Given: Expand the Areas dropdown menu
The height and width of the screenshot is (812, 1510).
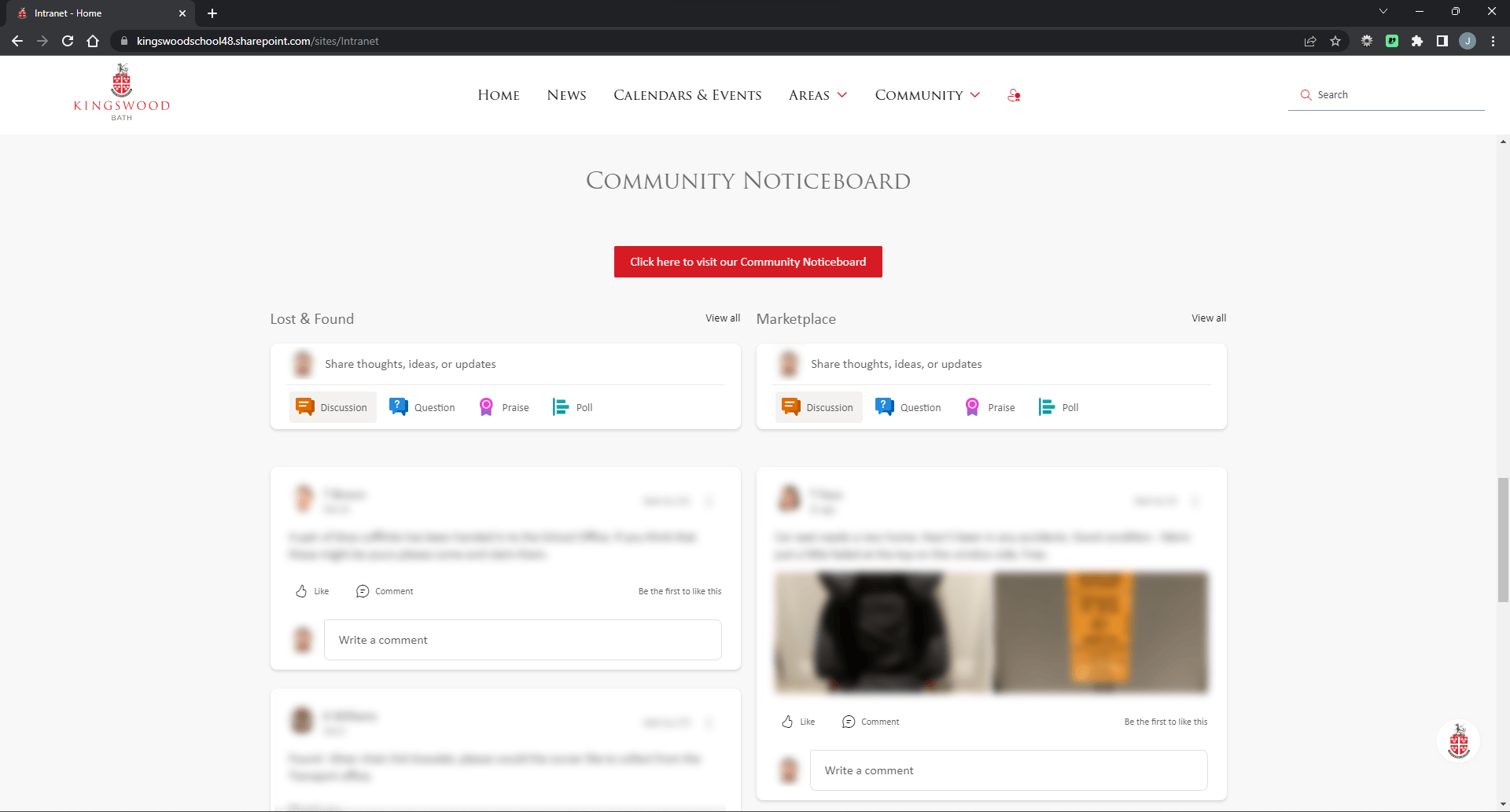Looking at the screenshot, I should [x=818, y=95].
